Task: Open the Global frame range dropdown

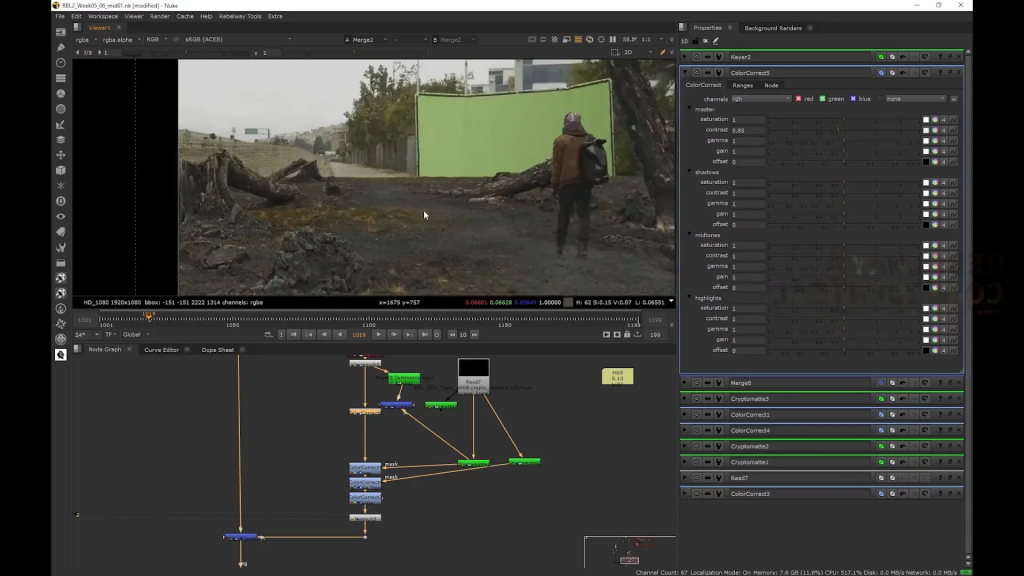Action: (x=136, y=334)
